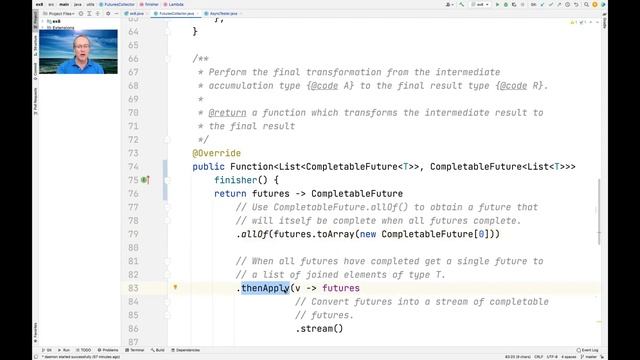The image size is (640, 360).
Task: Open the Project Files view dropdown
Action: [x=60, y=13]
